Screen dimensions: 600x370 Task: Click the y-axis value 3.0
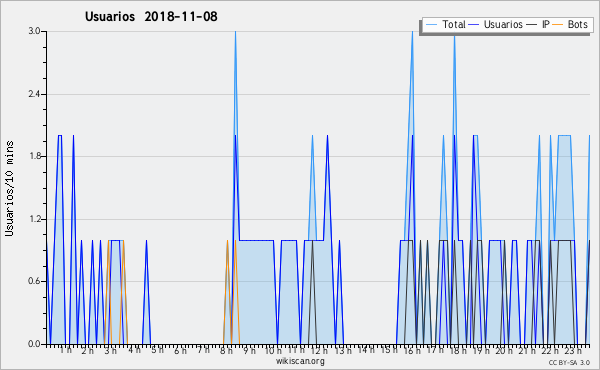(x=34, y=31)
